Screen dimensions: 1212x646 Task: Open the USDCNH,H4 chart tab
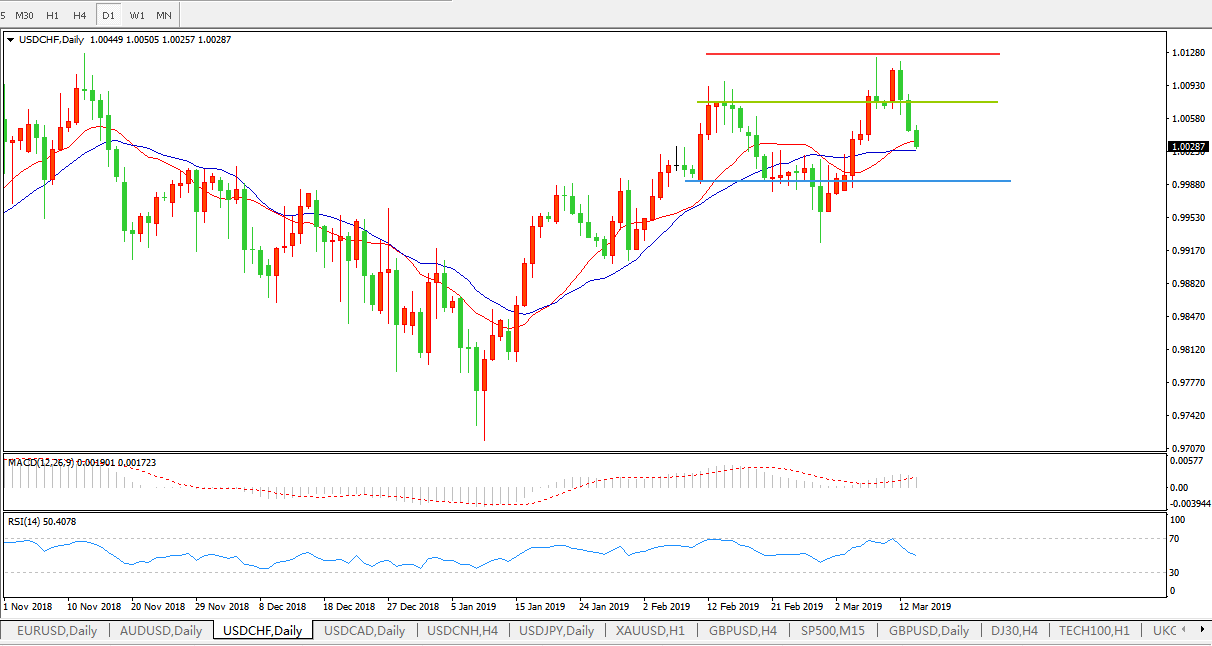[x=462, y=630]
